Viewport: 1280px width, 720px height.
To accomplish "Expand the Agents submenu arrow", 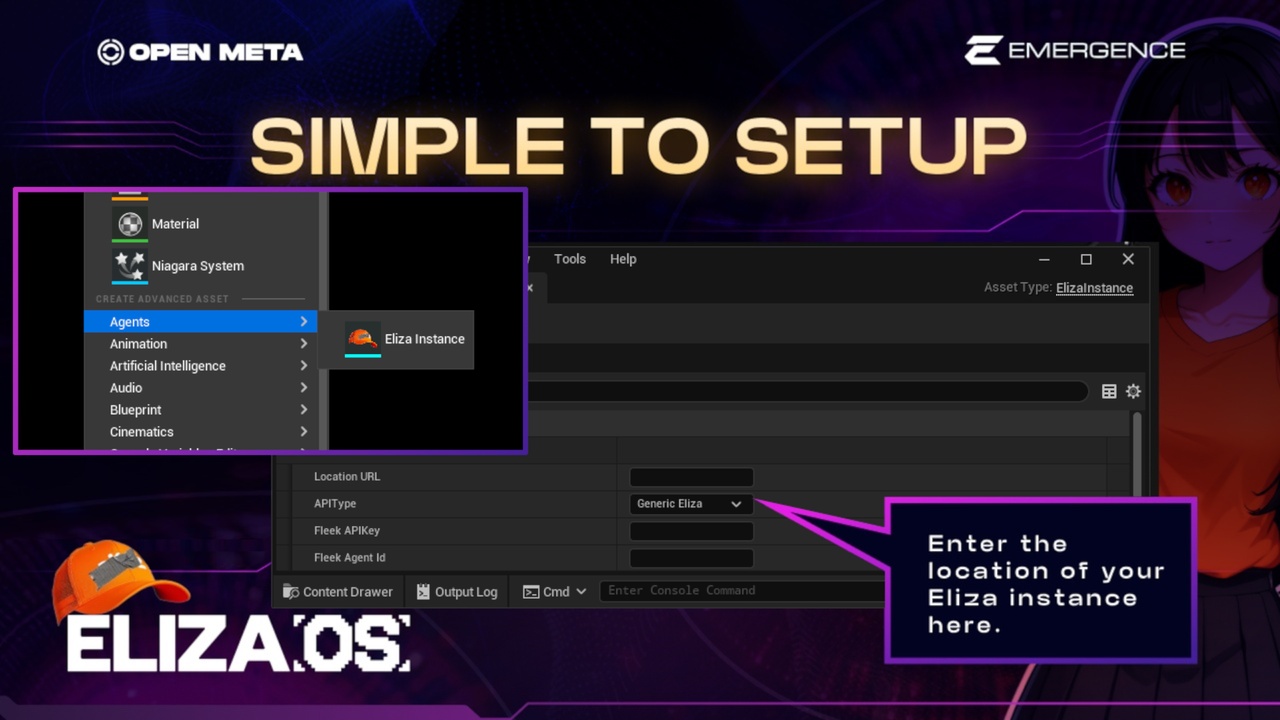I will point(304,322).
